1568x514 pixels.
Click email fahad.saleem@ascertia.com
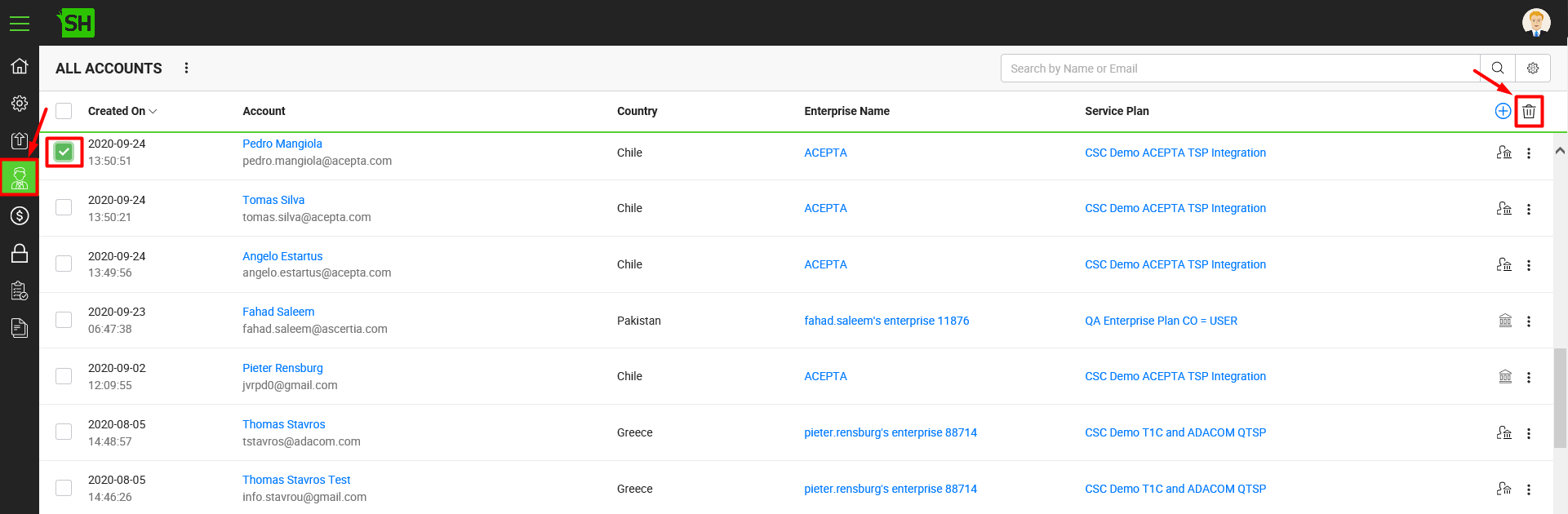tap(315, 329)
